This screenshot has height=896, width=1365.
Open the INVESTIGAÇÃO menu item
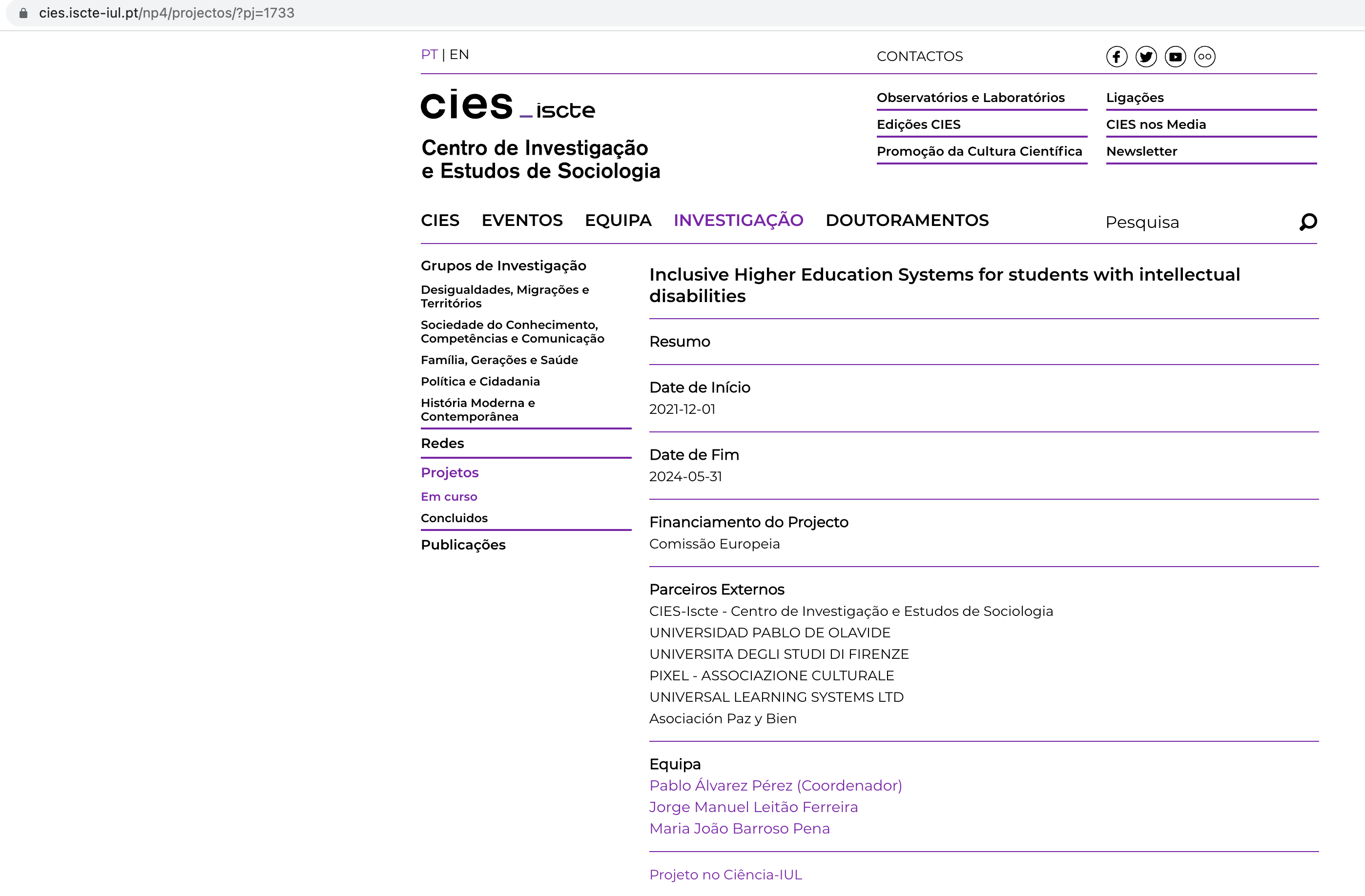(738, 220)
